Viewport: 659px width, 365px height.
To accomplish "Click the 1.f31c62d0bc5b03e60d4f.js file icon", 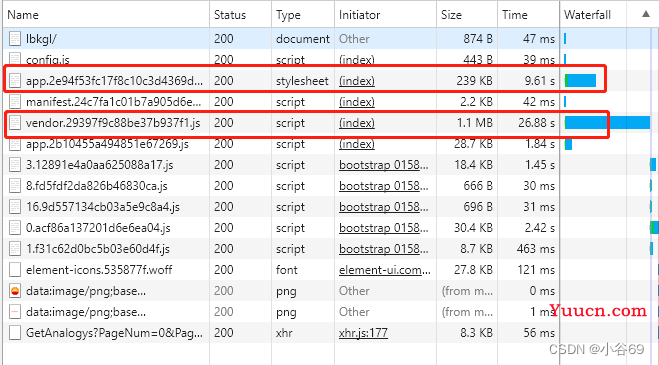I will [x=15, y=249].
